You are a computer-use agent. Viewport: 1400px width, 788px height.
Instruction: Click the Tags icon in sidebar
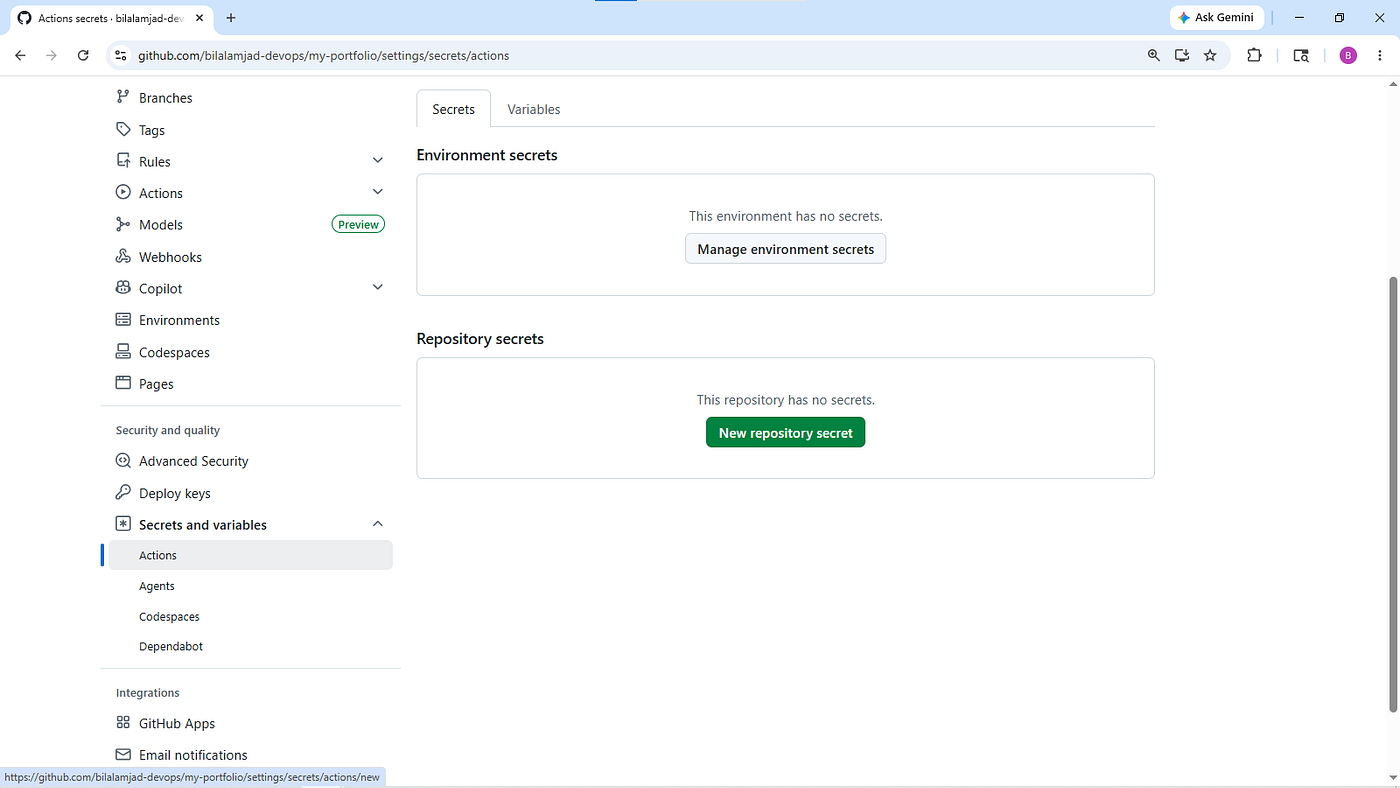pos(123,129)
